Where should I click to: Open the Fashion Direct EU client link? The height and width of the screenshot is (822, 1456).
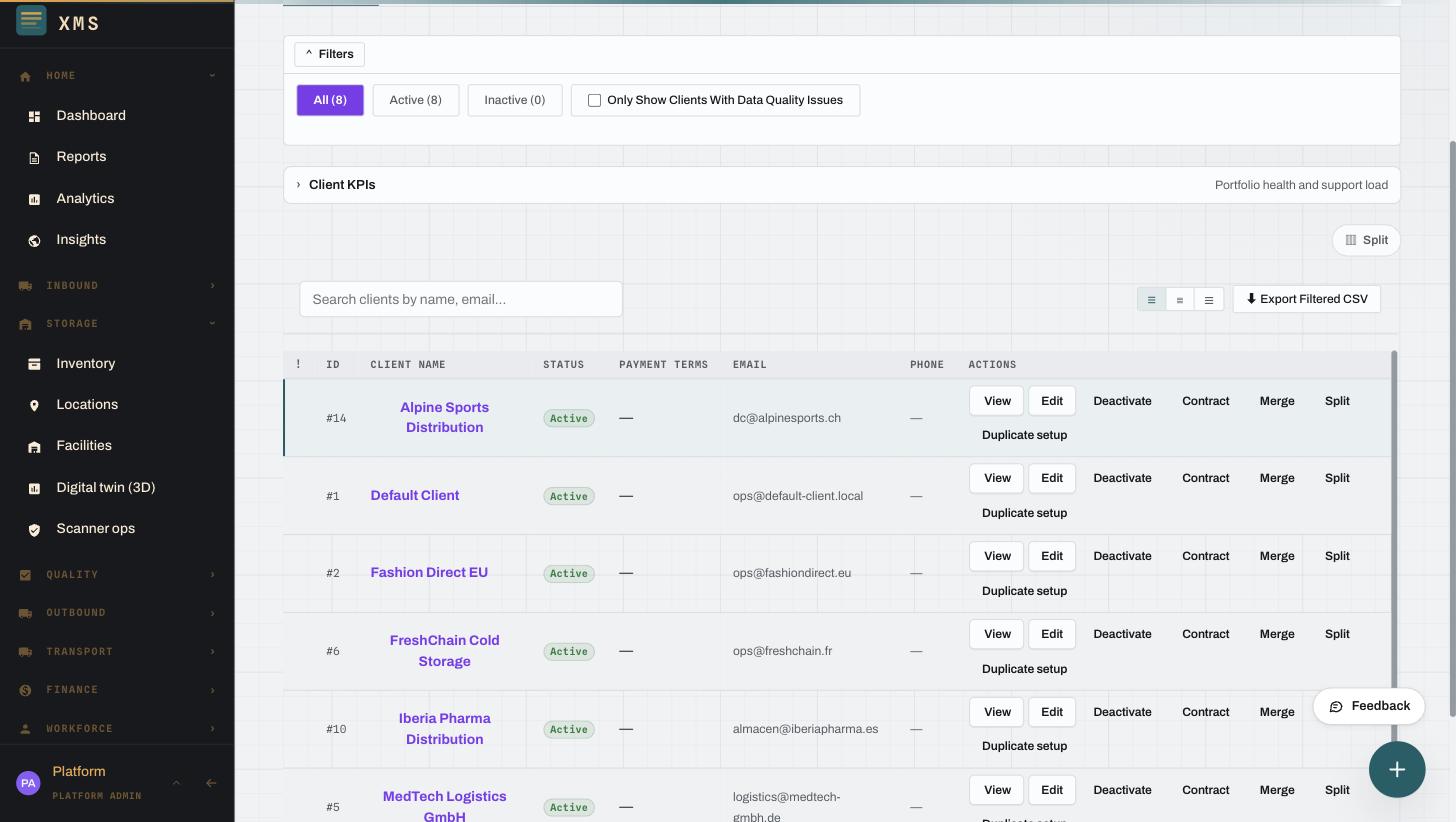[x=429, y=573]
